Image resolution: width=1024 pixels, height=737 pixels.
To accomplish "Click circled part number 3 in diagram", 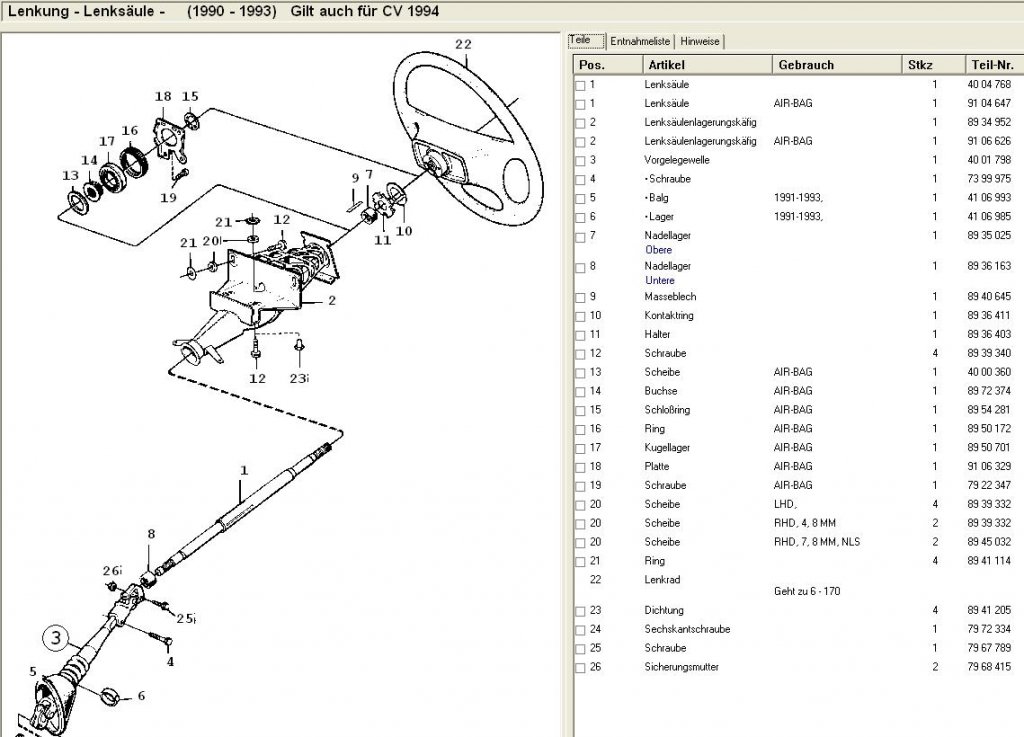I will click(x=56, y=638).
